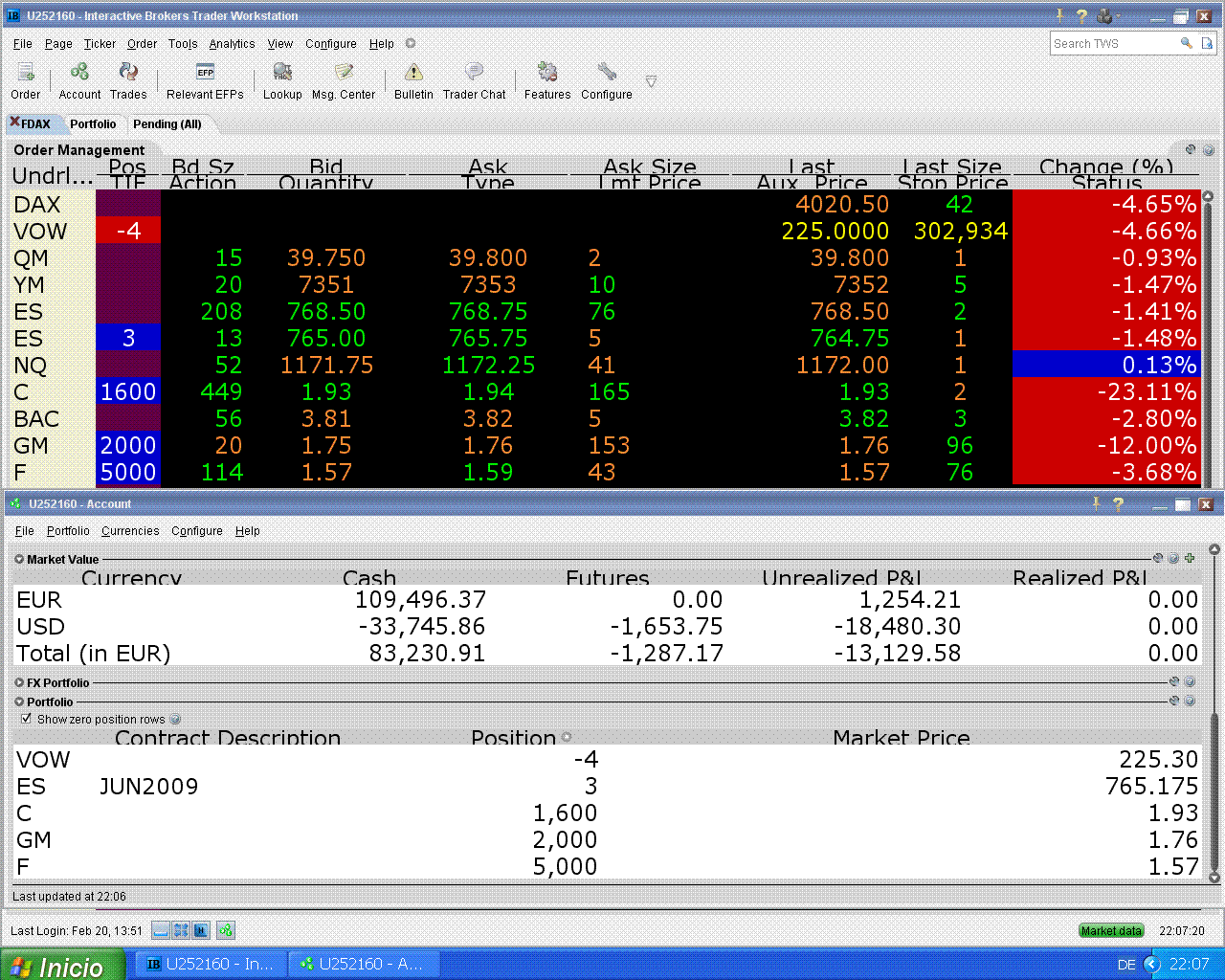Viewport: 1225px width, 980px height.
Task: Click the wrench icon on Portfolio section row
Action: tap(1174, 701)
